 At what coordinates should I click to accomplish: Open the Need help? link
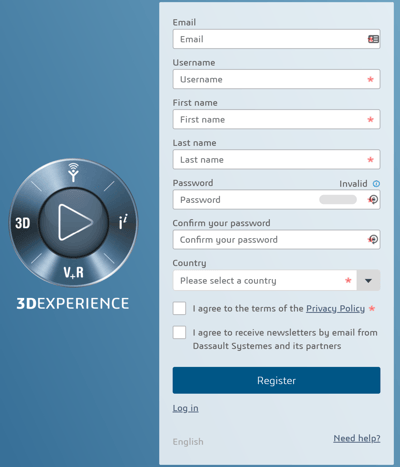point(357,438)
